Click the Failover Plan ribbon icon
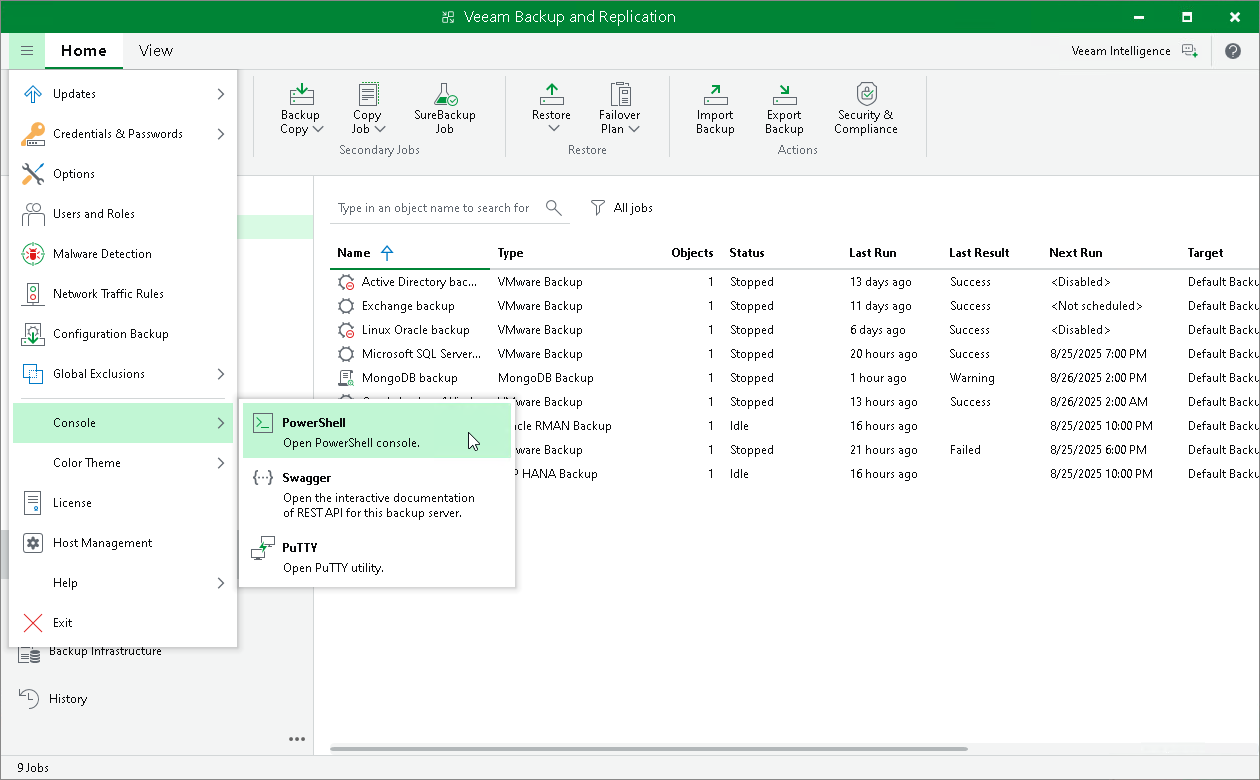 coord(620,94)
